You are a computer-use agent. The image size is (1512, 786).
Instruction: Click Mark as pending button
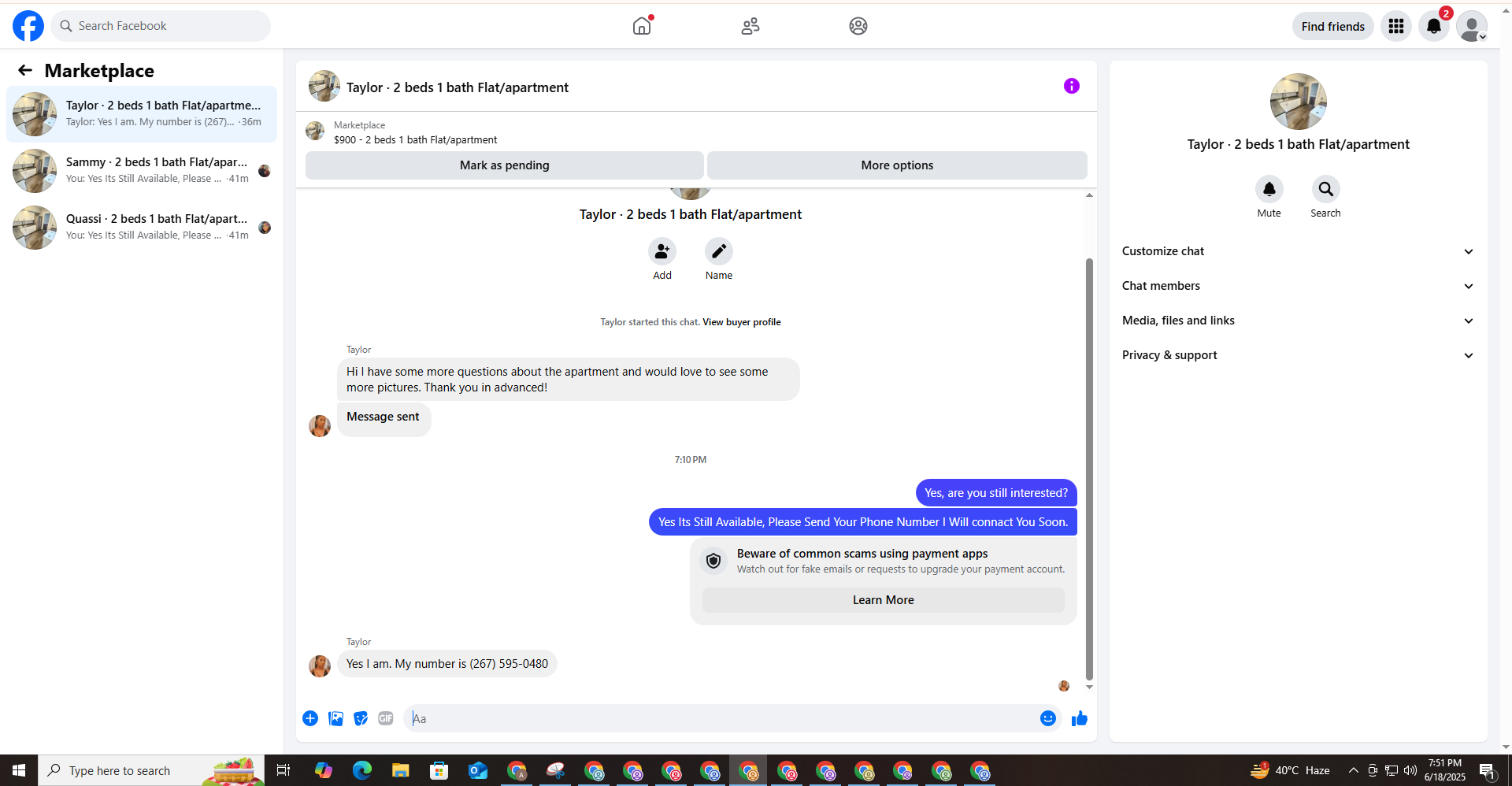[x=505, y=165]
